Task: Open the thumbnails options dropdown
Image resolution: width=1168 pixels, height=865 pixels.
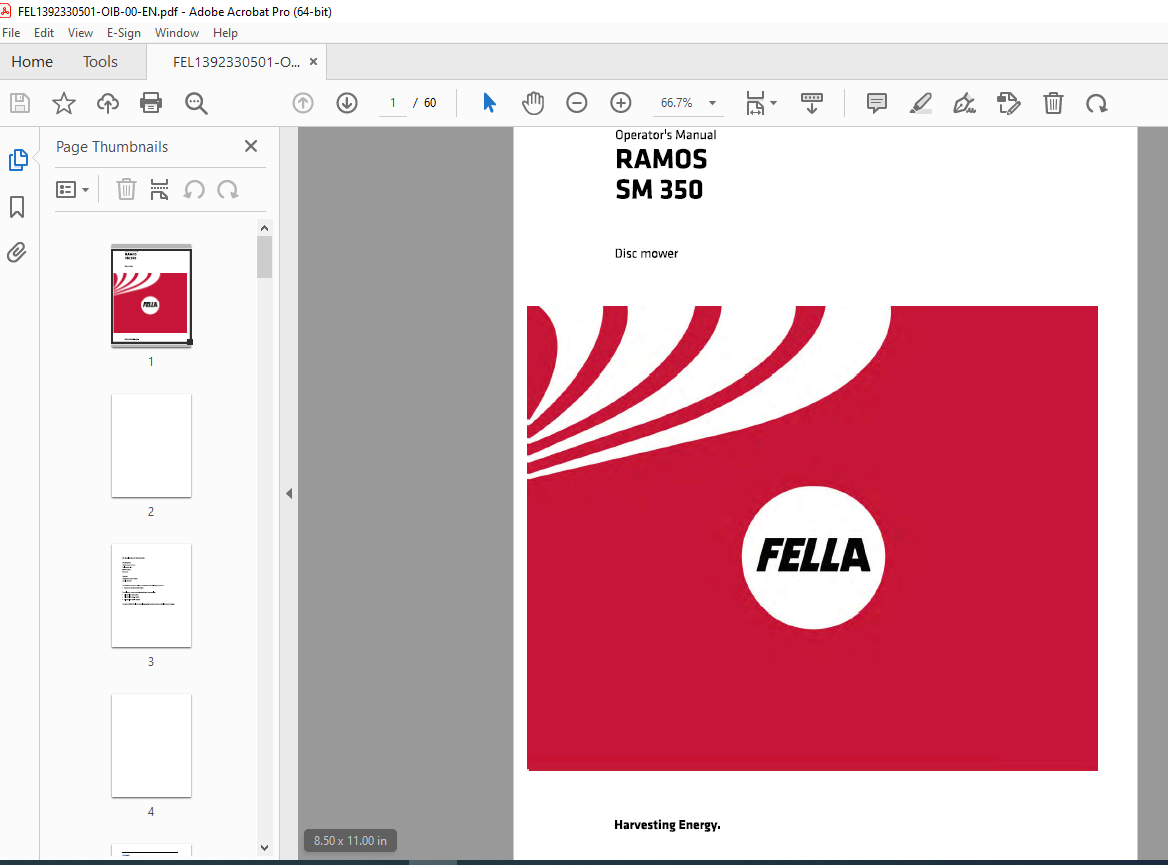Action: coord(72,189)
